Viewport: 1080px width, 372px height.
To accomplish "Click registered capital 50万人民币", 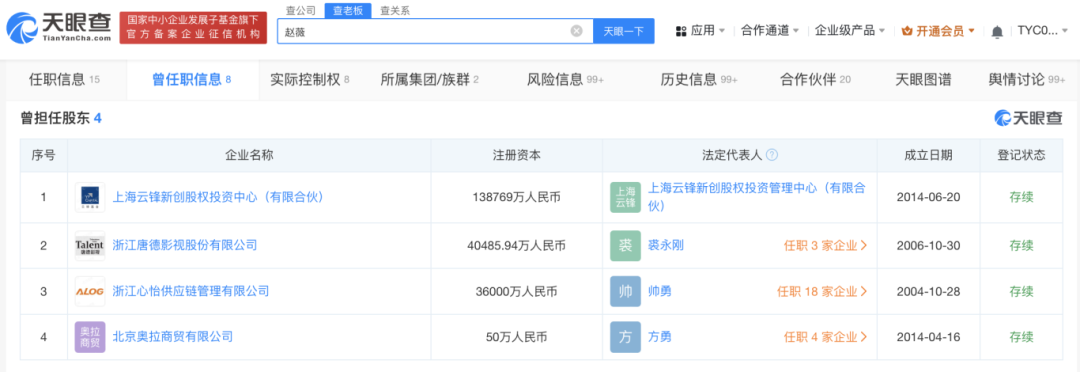I will [x=517, y=338].
